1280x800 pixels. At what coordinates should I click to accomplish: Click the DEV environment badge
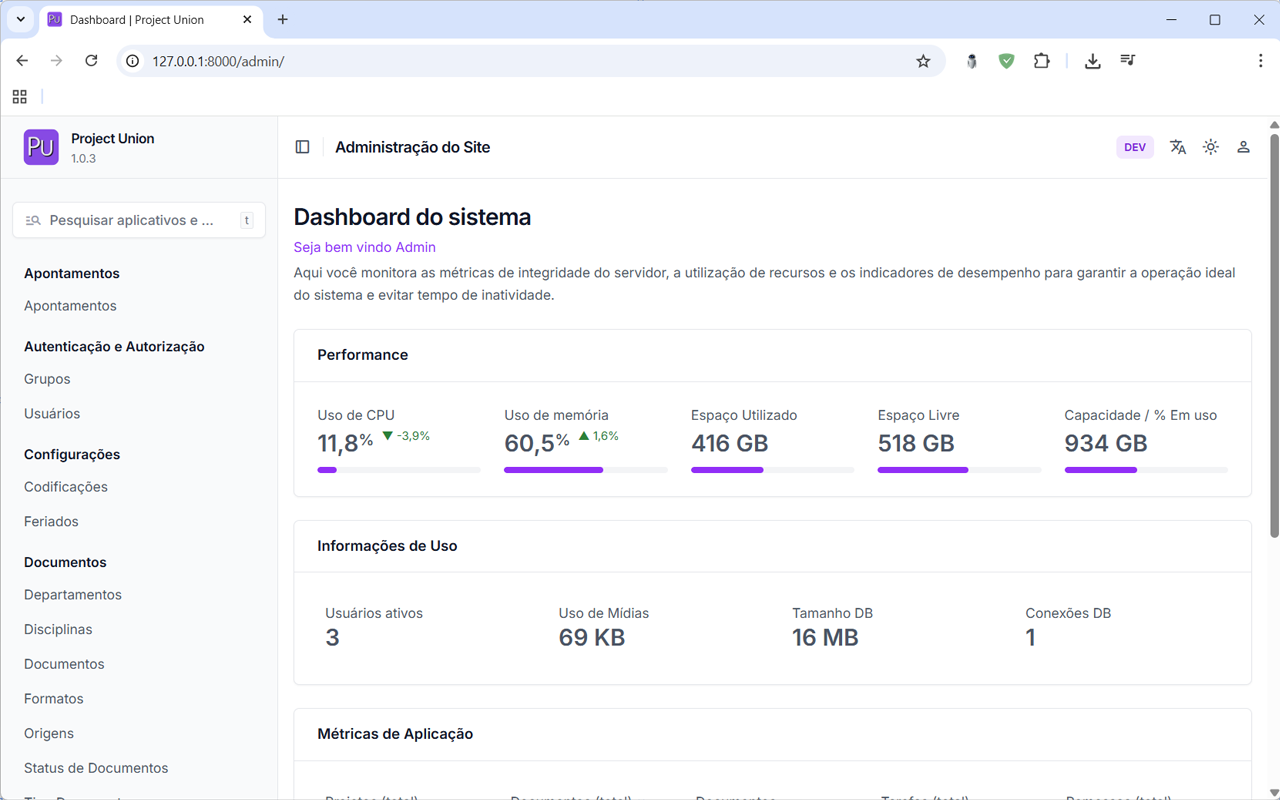click(x=1134, y=147)
